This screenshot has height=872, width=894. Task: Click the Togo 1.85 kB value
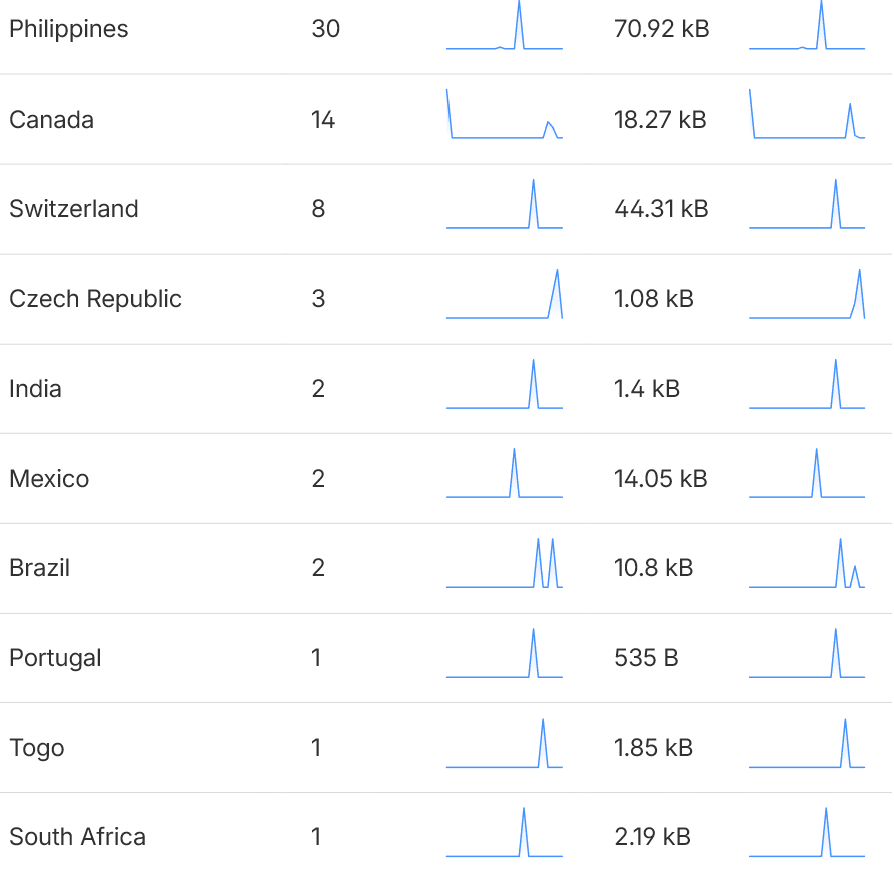coord(653,748)
